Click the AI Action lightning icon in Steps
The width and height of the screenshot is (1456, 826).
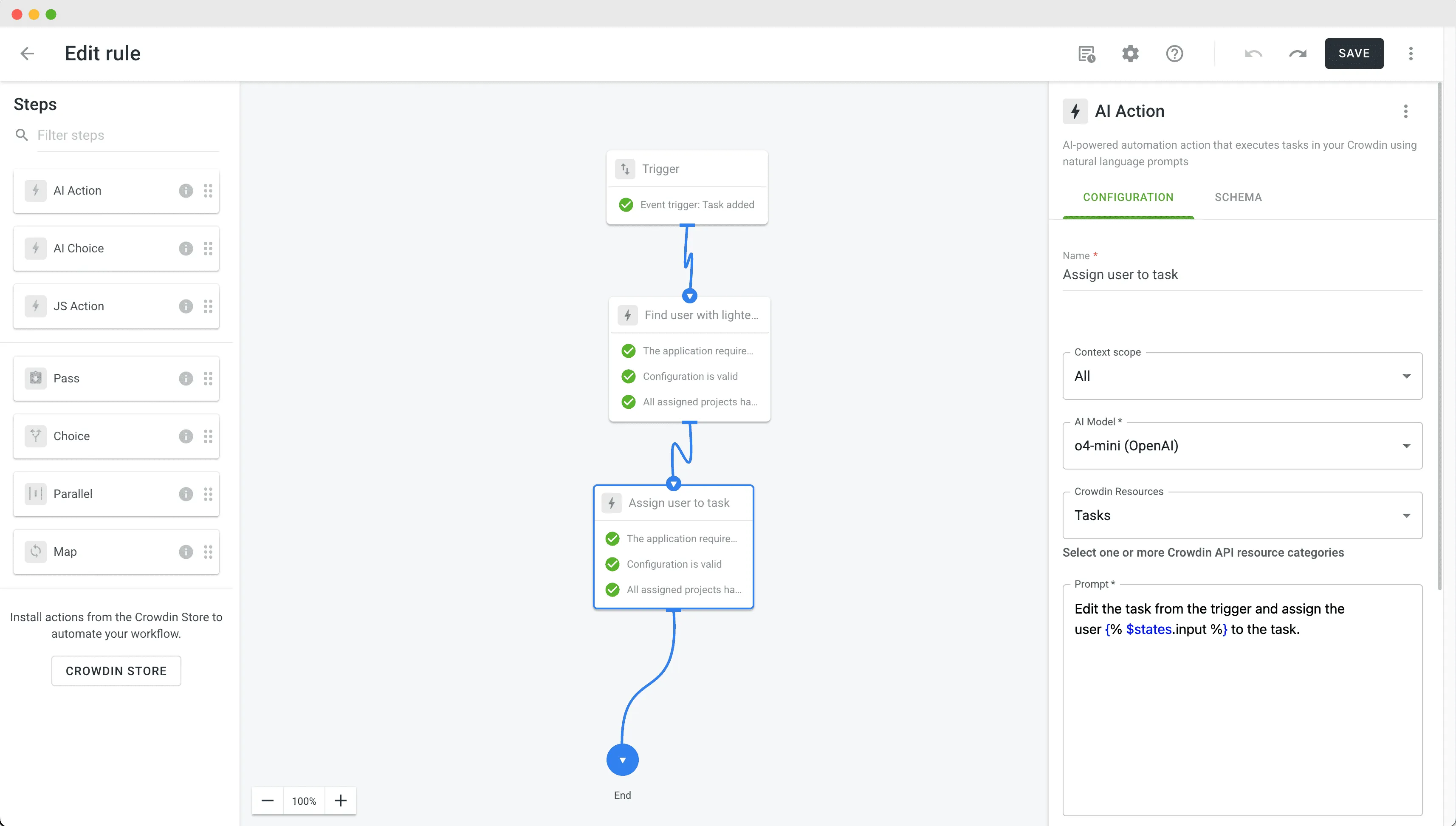[x=35, y=191]
